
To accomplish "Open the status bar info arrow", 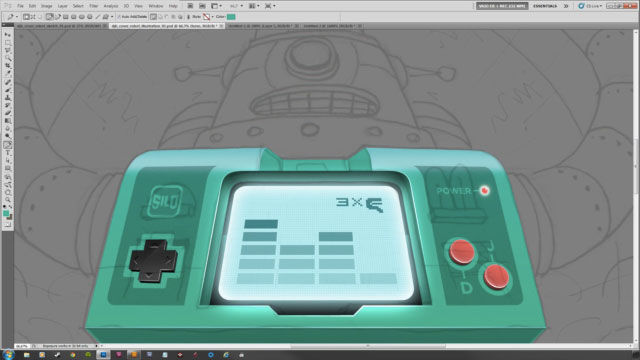I will (97, 346).
